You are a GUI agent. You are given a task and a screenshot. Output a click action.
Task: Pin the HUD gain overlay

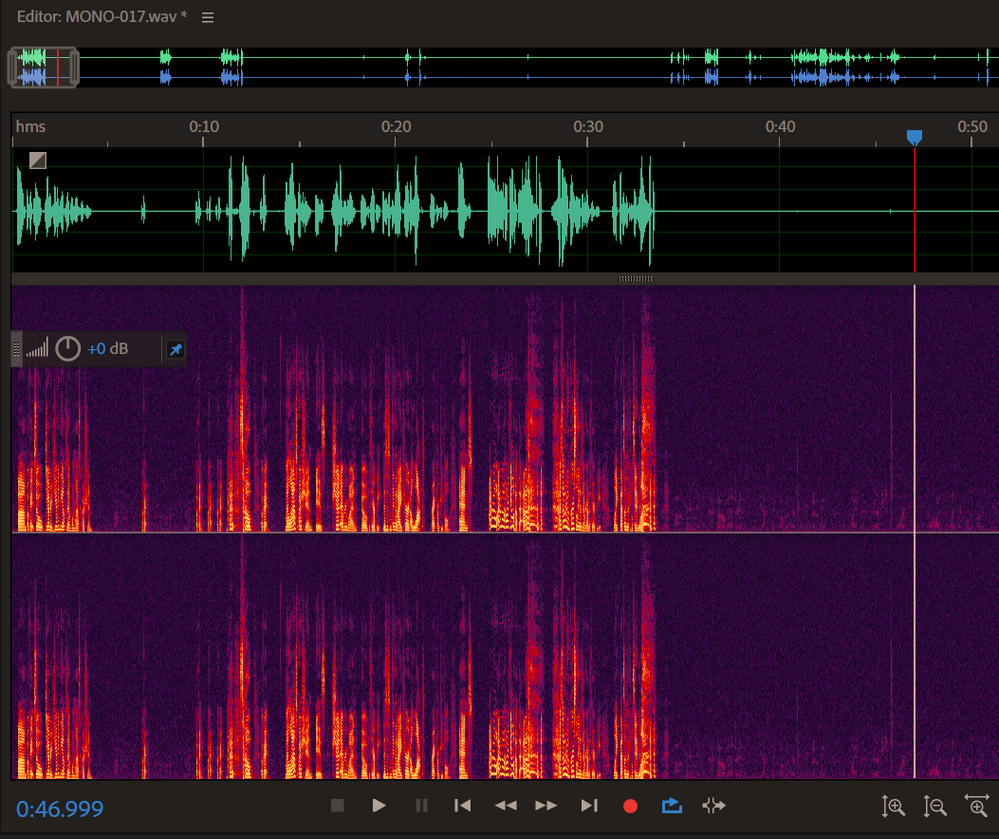pos(175,349)
